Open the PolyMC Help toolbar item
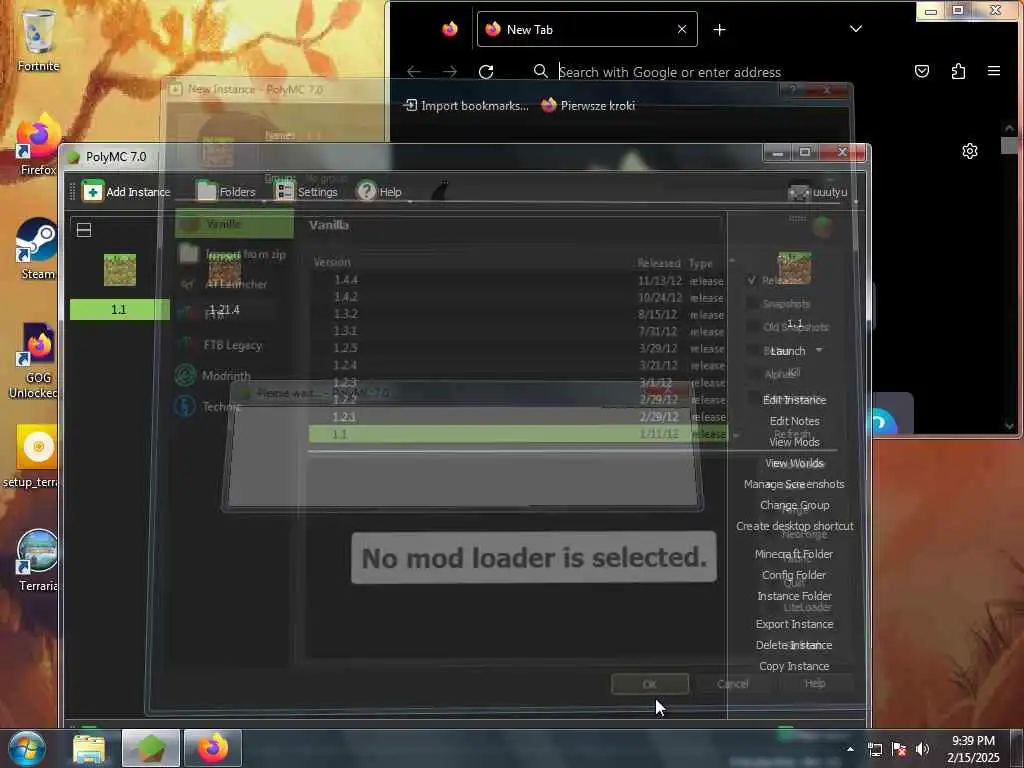This screenshot has height=768, width=1024. (379, 191)
